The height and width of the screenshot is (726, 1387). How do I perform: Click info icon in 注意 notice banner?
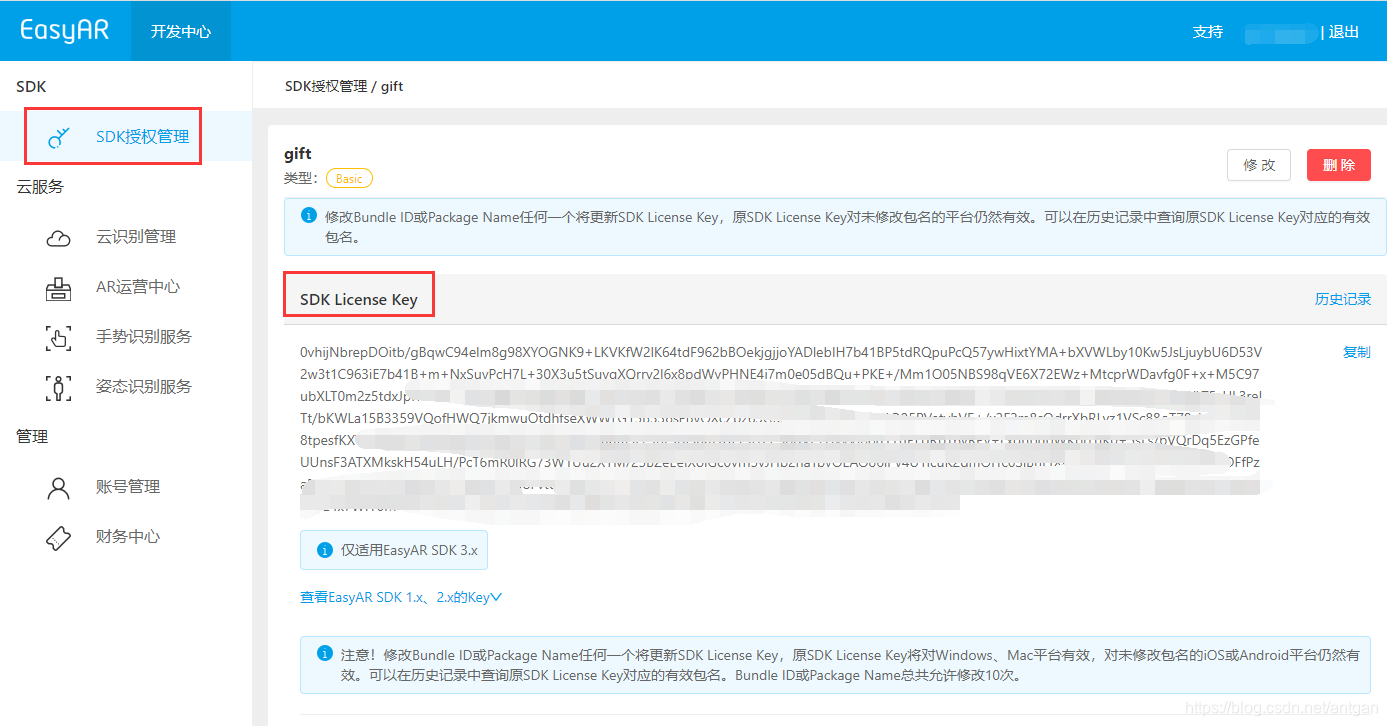tap(324, 654)
